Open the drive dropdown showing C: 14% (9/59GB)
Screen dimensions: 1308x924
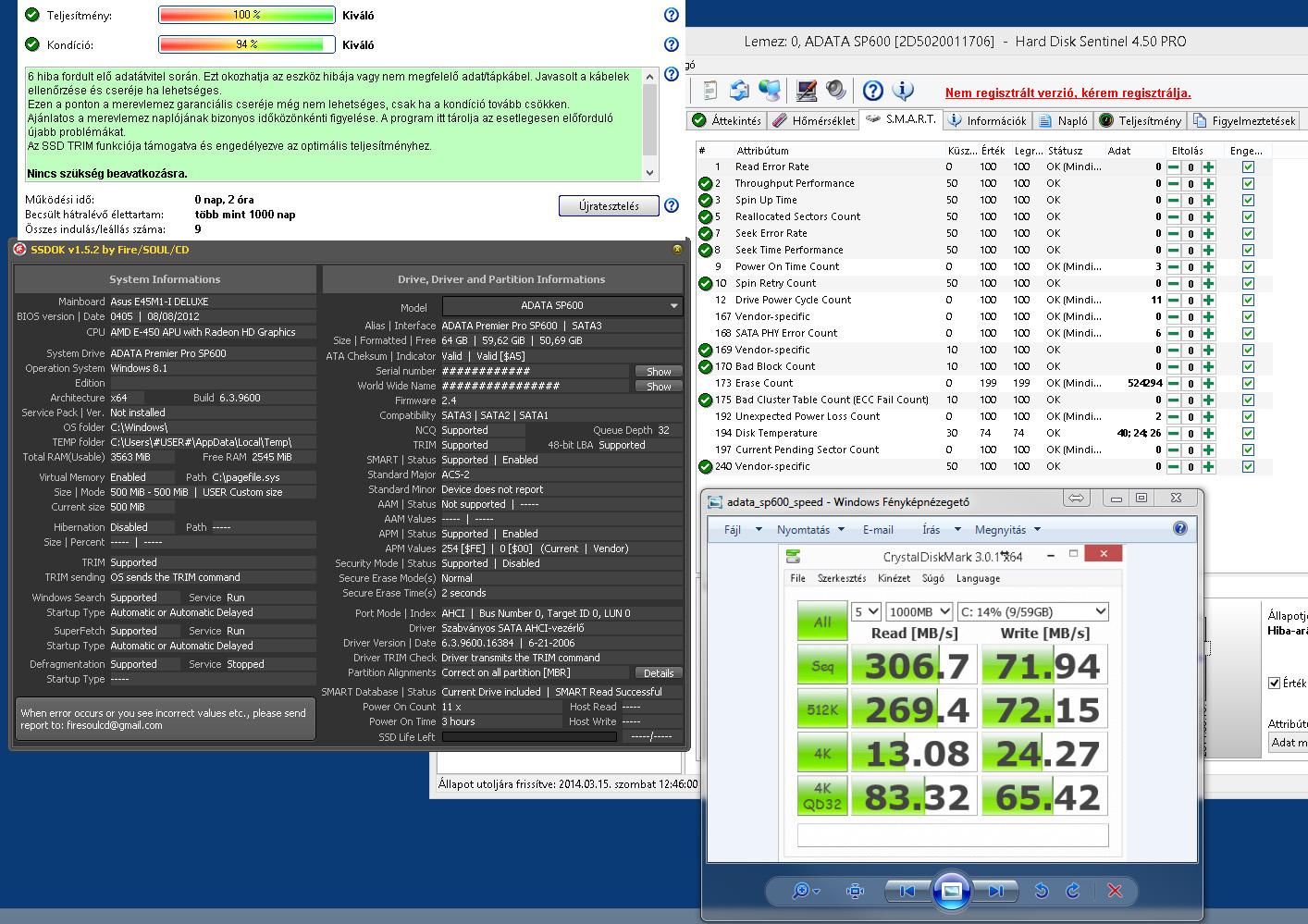[1032, 611]
